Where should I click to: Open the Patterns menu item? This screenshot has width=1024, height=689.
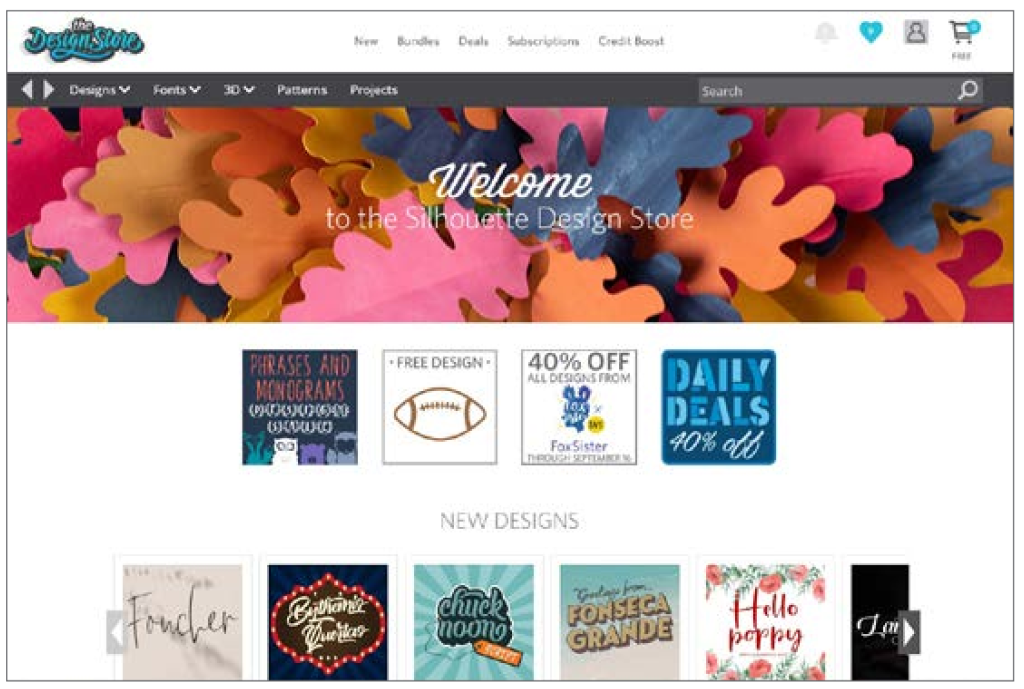point(302,90)
